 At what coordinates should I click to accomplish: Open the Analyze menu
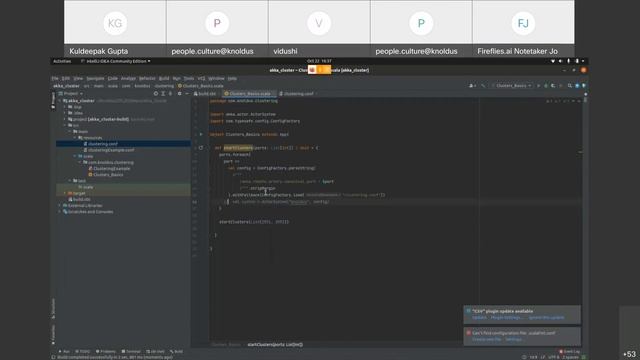click(128, 78)
